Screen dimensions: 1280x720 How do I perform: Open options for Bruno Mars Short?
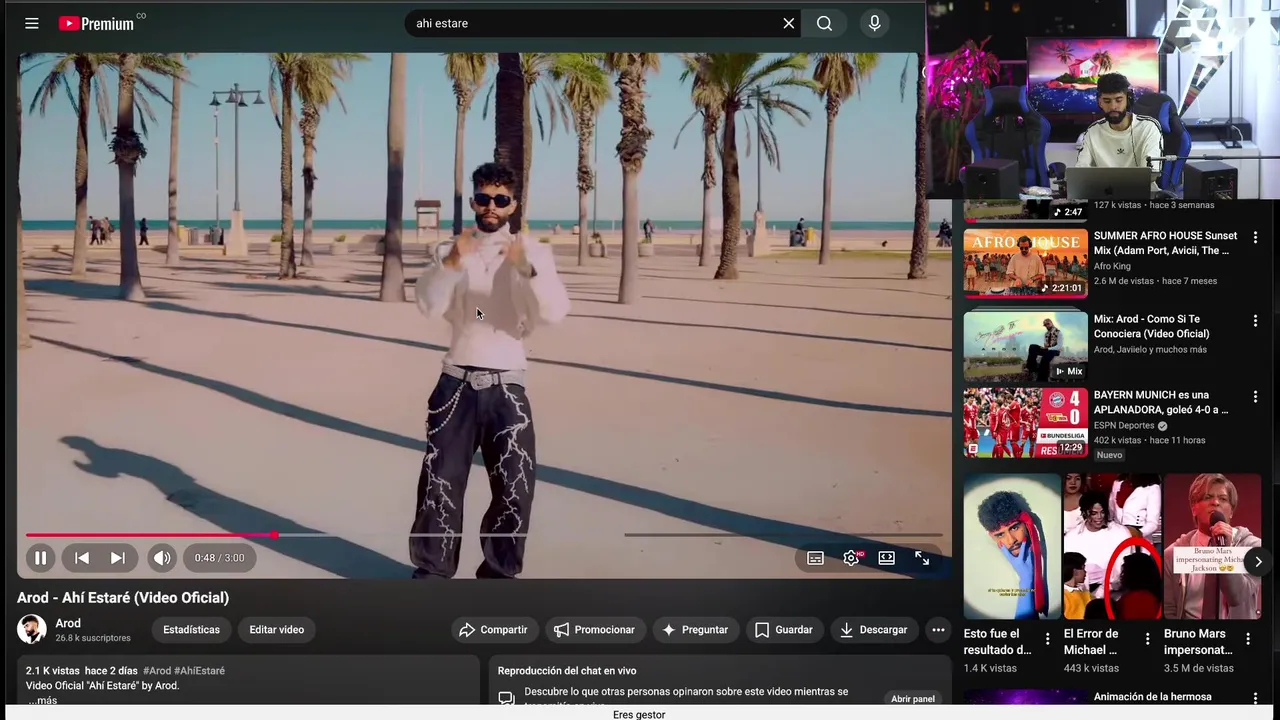(x=1248, y=638)
